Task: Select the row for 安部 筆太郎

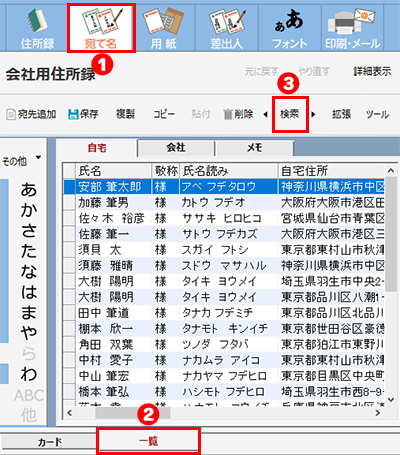Action: (x=224, y=187)
